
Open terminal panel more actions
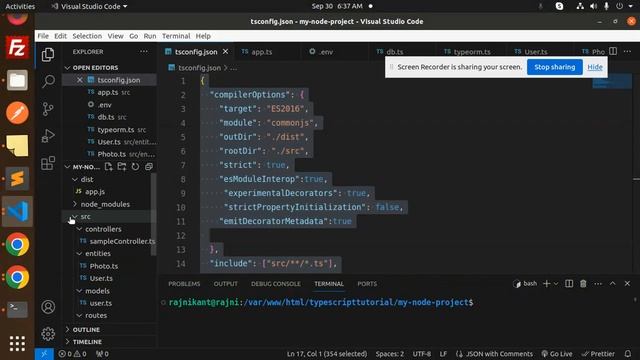point(598,284)
